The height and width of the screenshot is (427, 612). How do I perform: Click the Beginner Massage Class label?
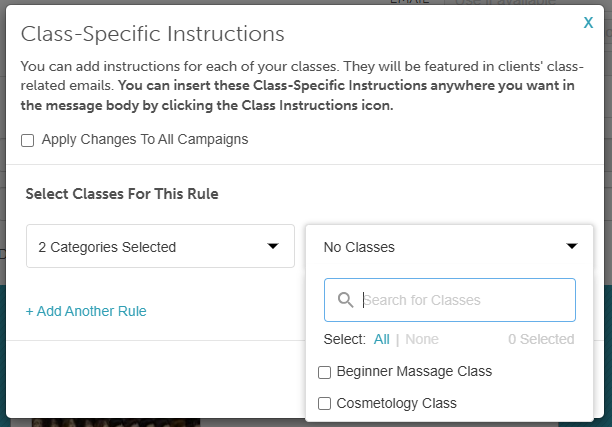(414, 372)
